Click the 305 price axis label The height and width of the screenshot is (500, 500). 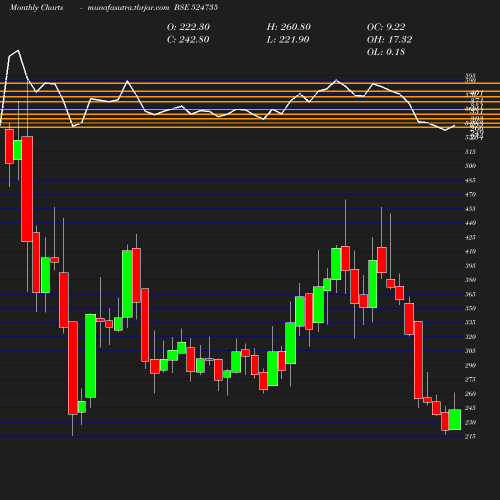(x=470, y=351)
